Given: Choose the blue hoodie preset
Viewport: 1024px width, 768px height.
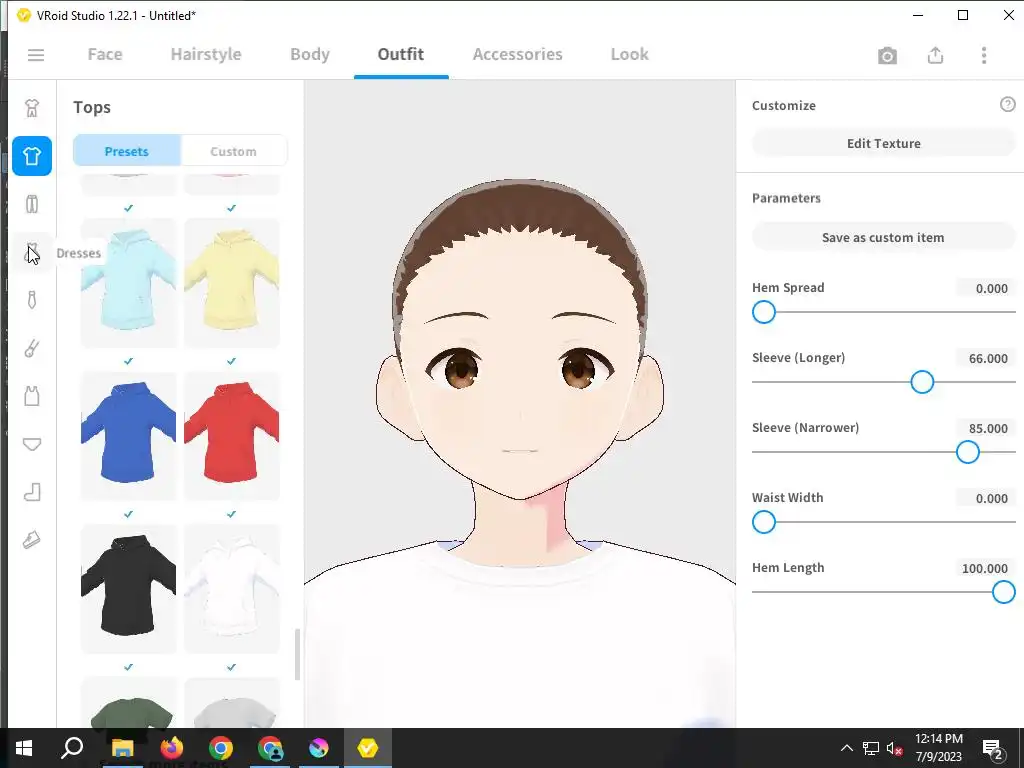Looking at the screenshot, I should 129,436.
